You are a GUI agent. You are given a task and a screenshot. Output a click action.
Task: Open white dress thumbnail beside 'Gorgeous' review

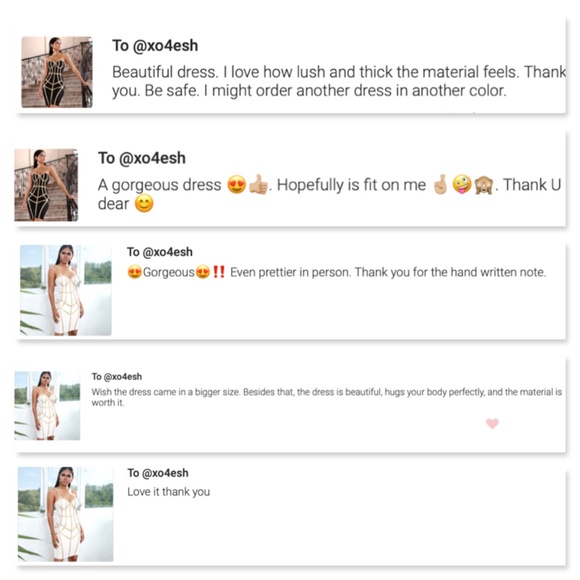(x=65, y=290)
